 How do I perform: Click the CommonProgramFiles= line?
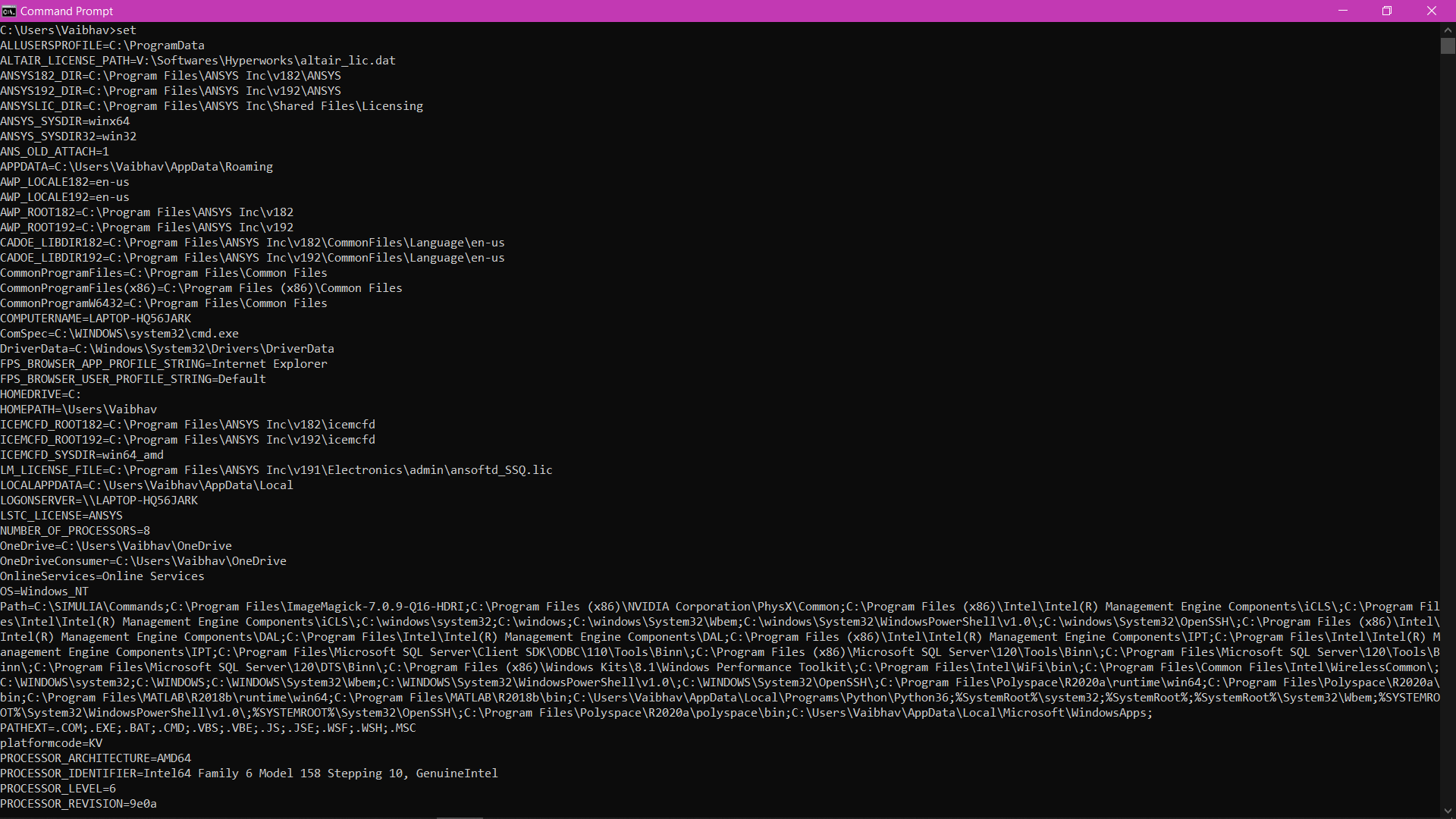(x=164, y=273)
